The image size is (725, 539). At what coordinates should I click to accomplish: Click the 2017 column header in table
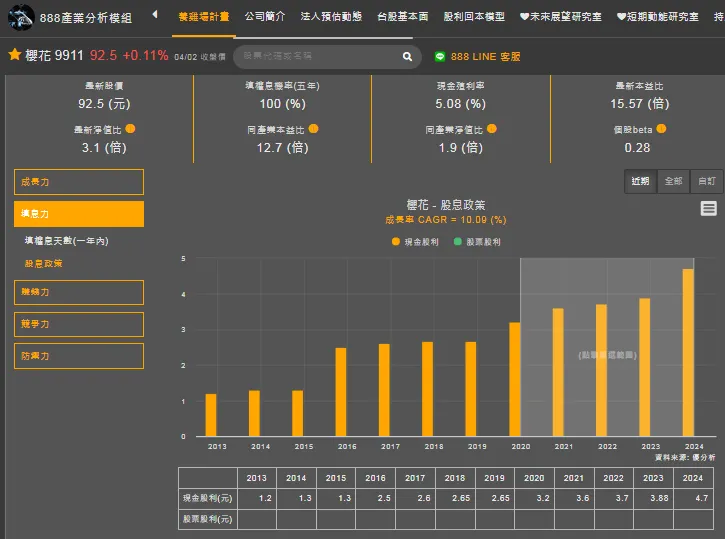tap(415, 478)
